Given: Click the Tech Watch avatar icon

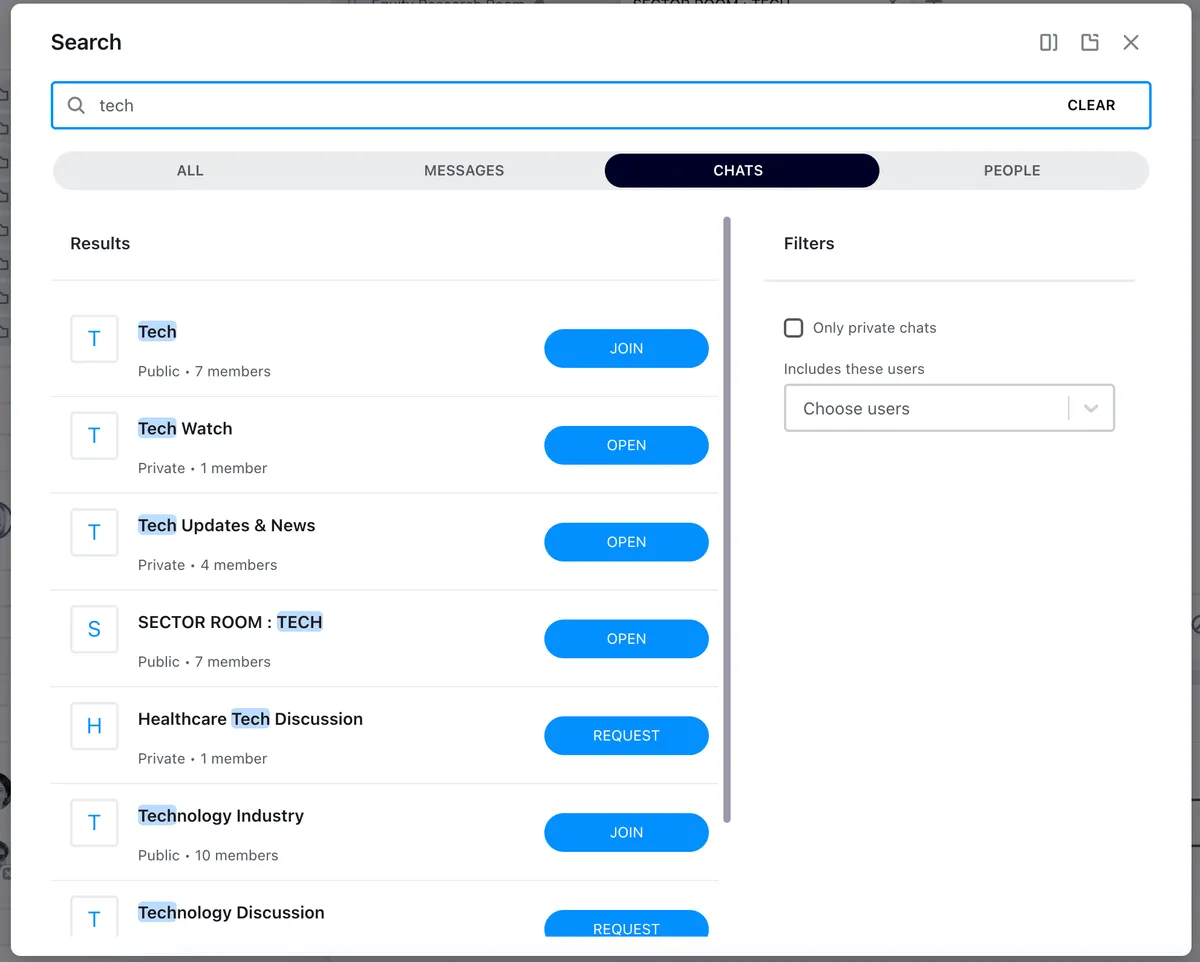Looking at the screenshot, I should pyautogui.click(x=94, y=436).
